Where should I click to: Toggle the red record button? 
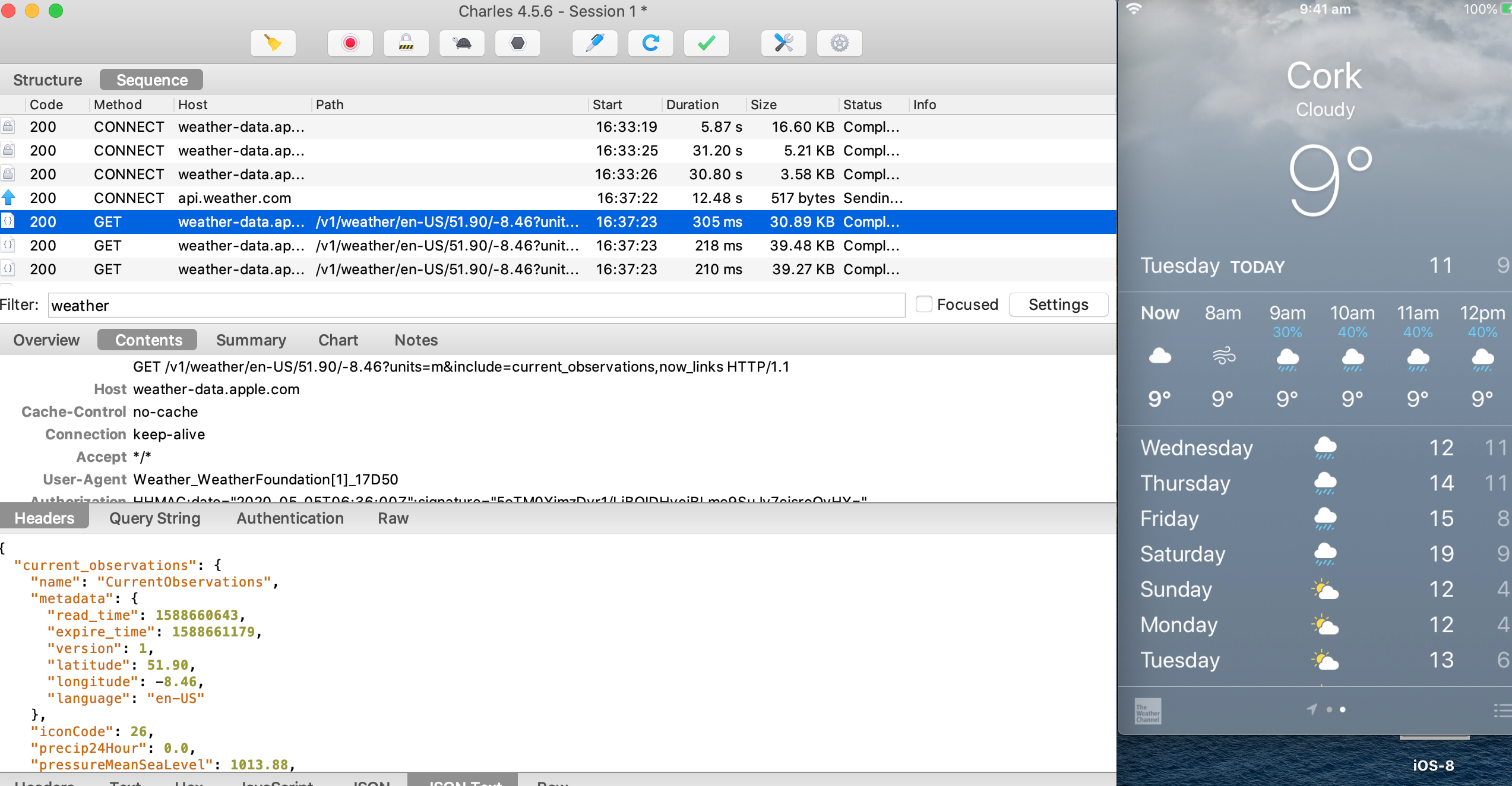[350, 43]
